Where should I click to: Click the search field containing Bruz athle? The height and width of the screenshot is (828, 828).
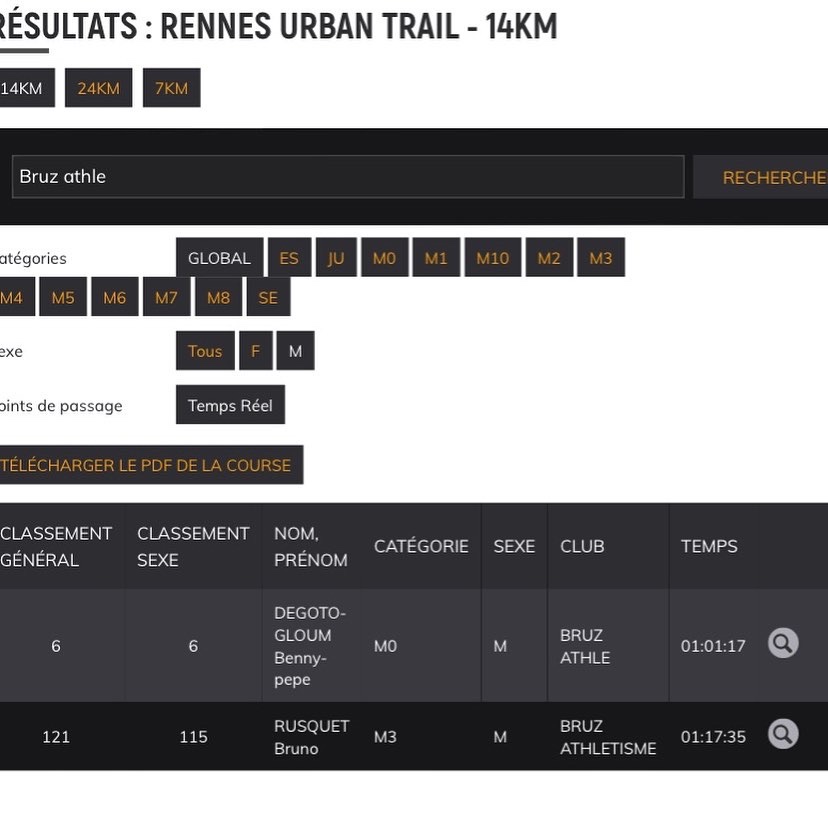click(x=347, y=177)
